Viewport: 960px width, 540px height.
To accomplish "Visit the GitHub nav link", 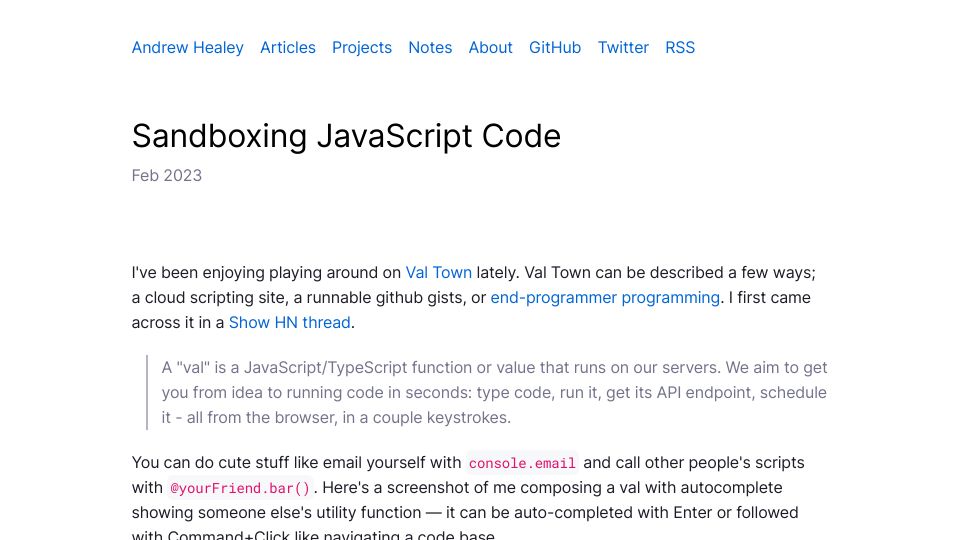I will click(x=555, y=47).
